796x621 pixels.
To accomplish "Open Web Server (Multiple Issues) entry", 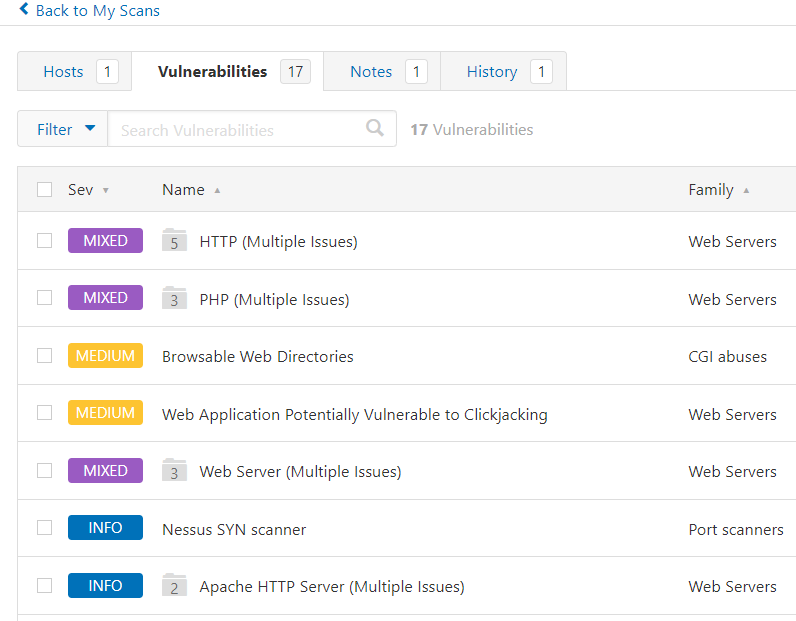I will click(300, 472).
